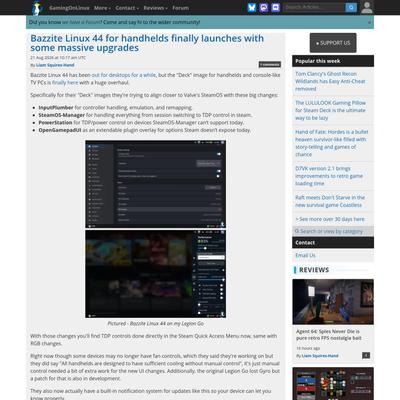Image resolution: width=400 pixels, height=400 pixels.
Task: Follow the 'we have a forum' link
Action: [x=81, y=22]
